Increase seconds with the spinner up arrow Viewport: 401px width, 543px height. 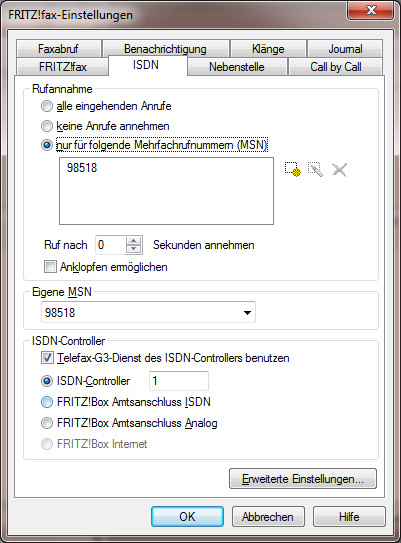[134, 240]
